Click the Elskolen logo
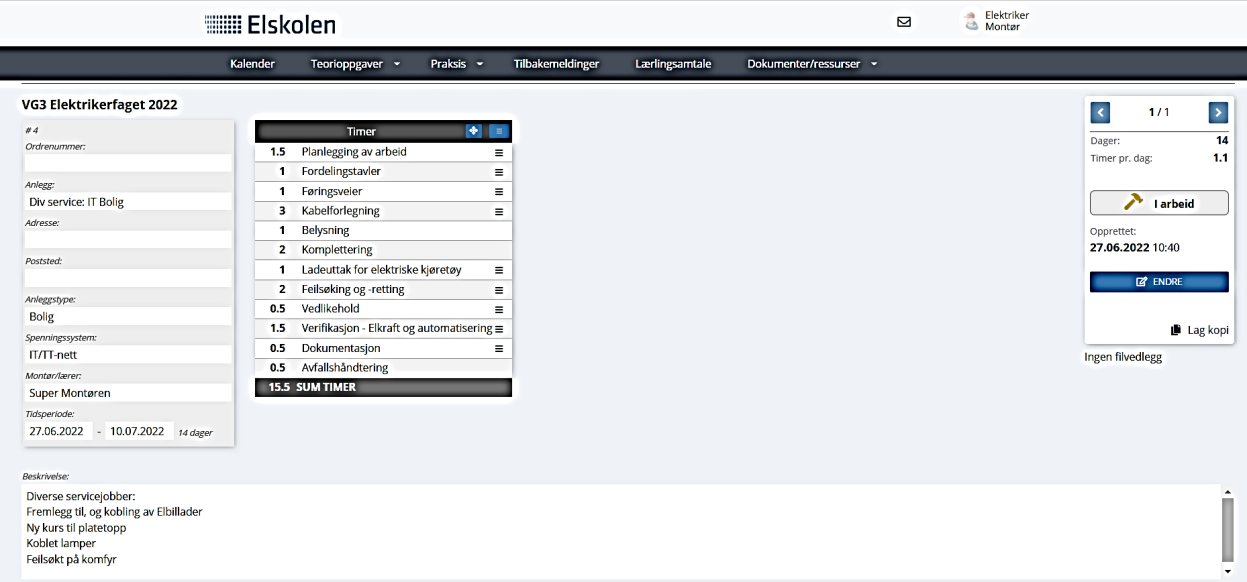 coord(270,24)
